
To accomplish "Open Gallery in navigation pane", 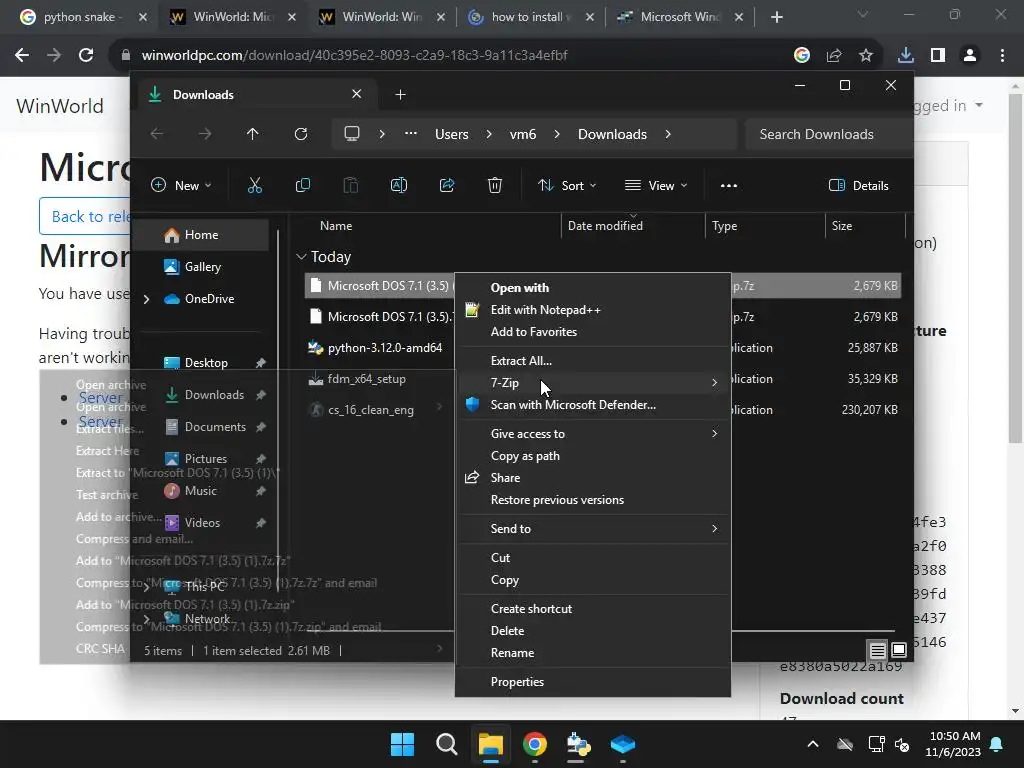I will point(201,266).
